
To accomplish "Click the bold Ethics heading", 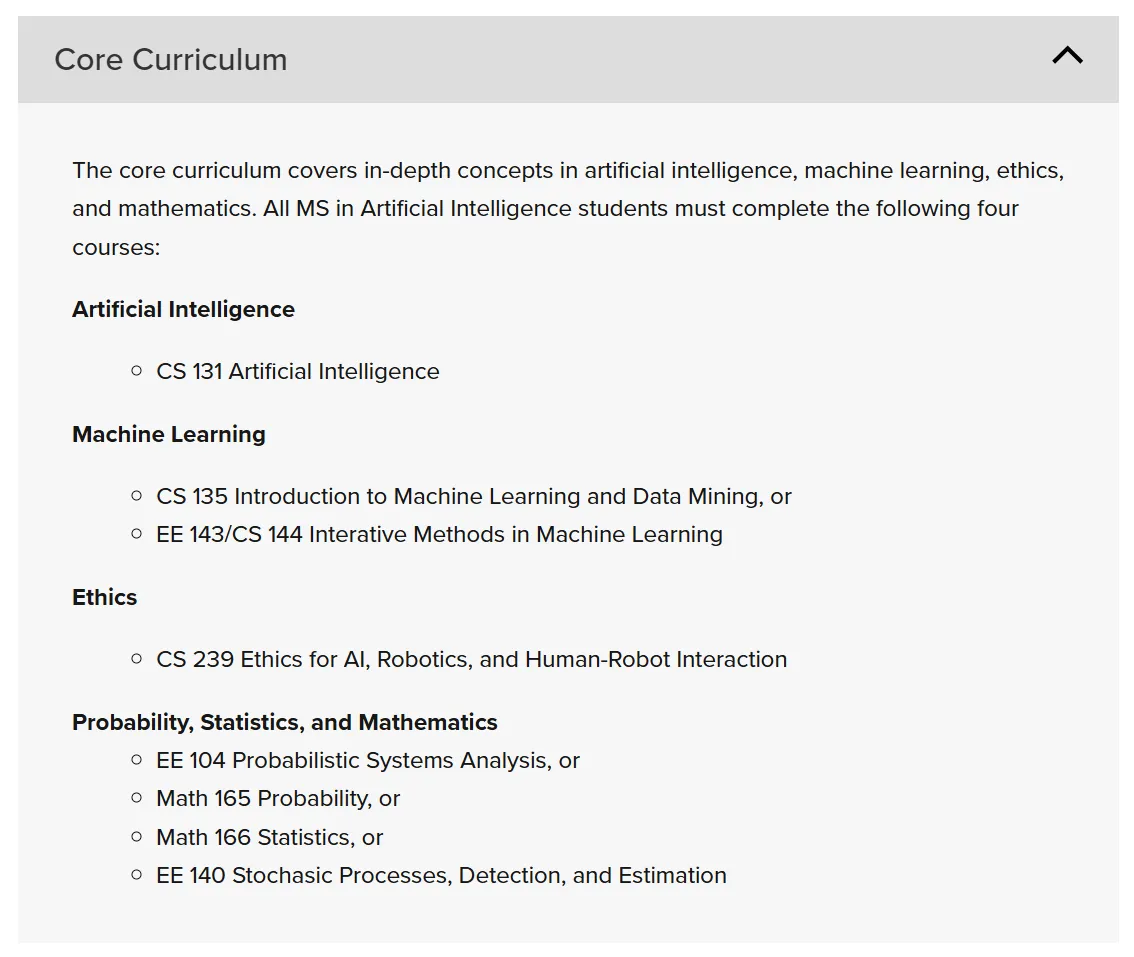I will (x=104, y=598).
